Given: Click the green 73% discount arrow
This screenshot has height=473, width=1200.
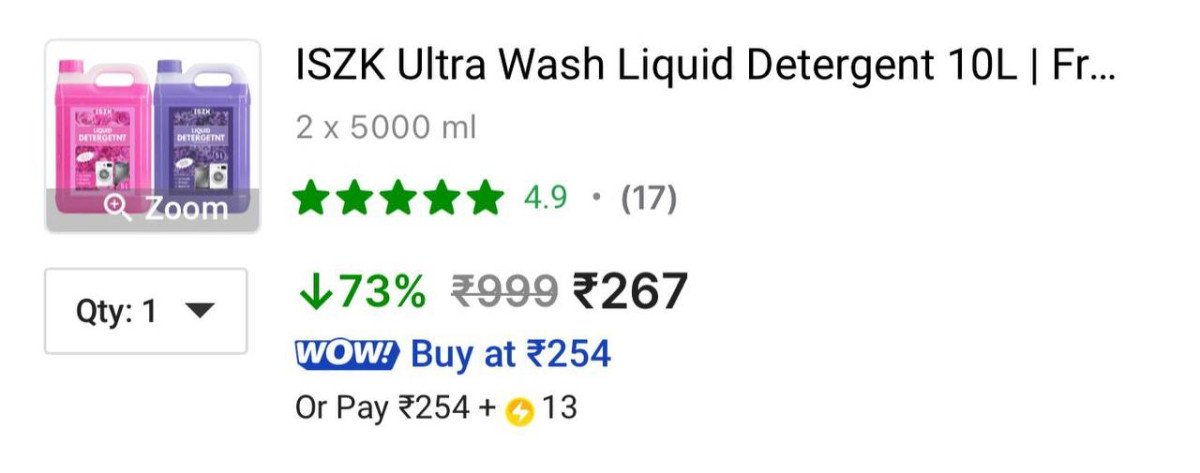Looking at the screenshot, I should [315, 291].
